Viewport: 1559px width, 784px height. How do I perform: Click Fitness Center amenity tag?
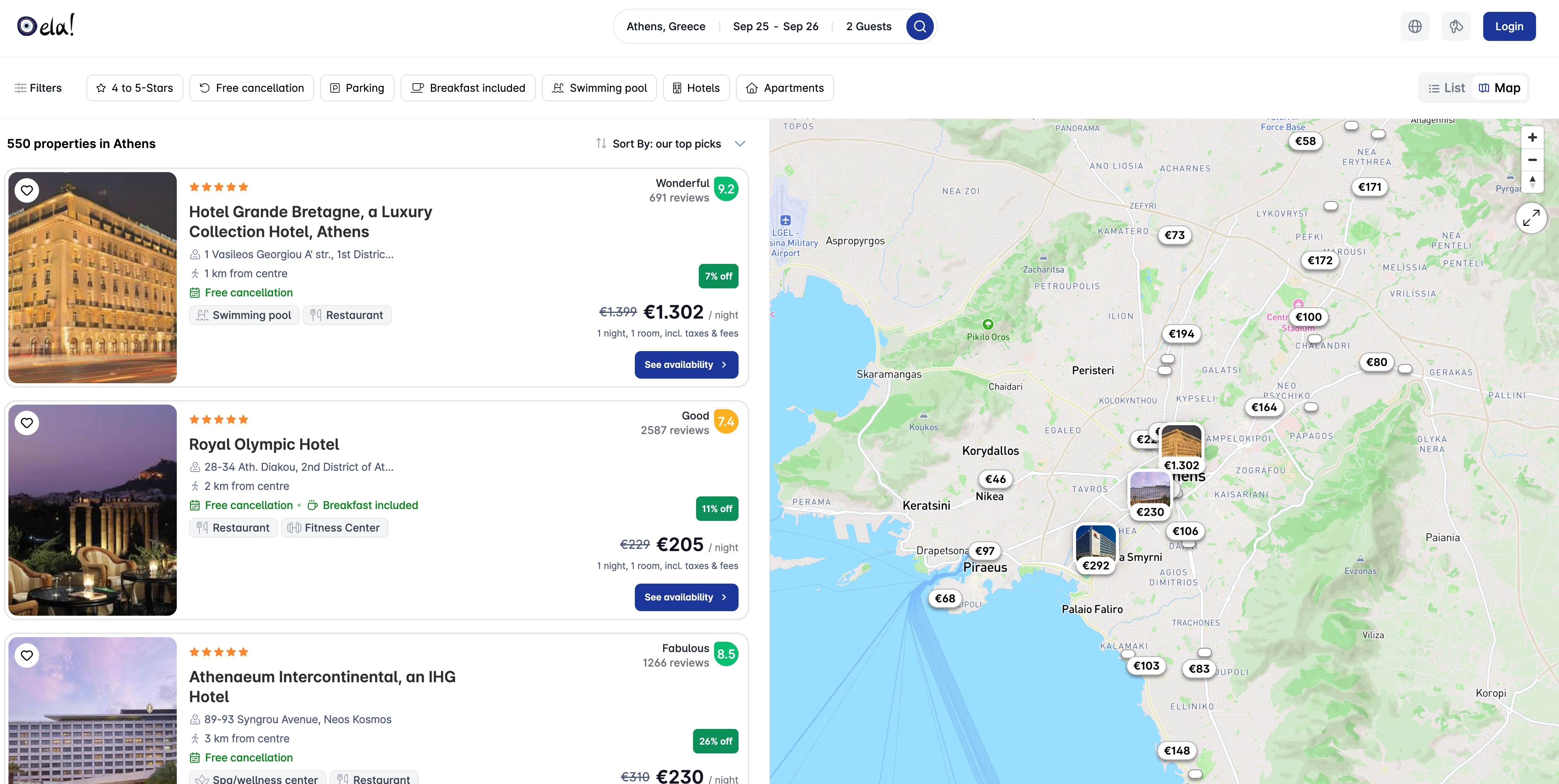(x=335, y=528)
